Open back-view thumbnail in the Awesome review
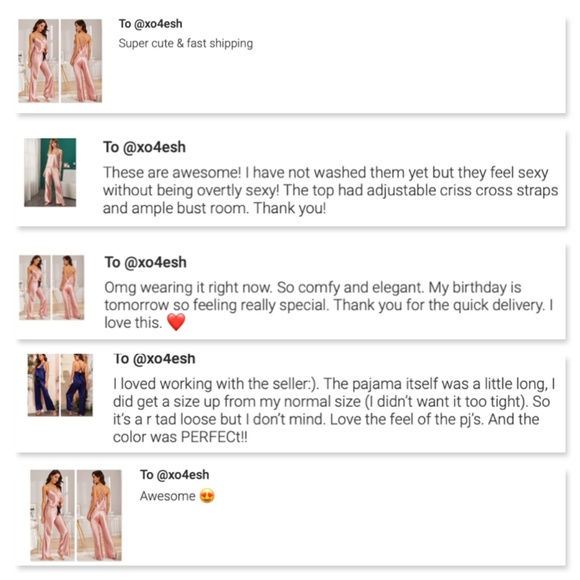This screenshot has width=580, height=580. [x=99, y=515]
